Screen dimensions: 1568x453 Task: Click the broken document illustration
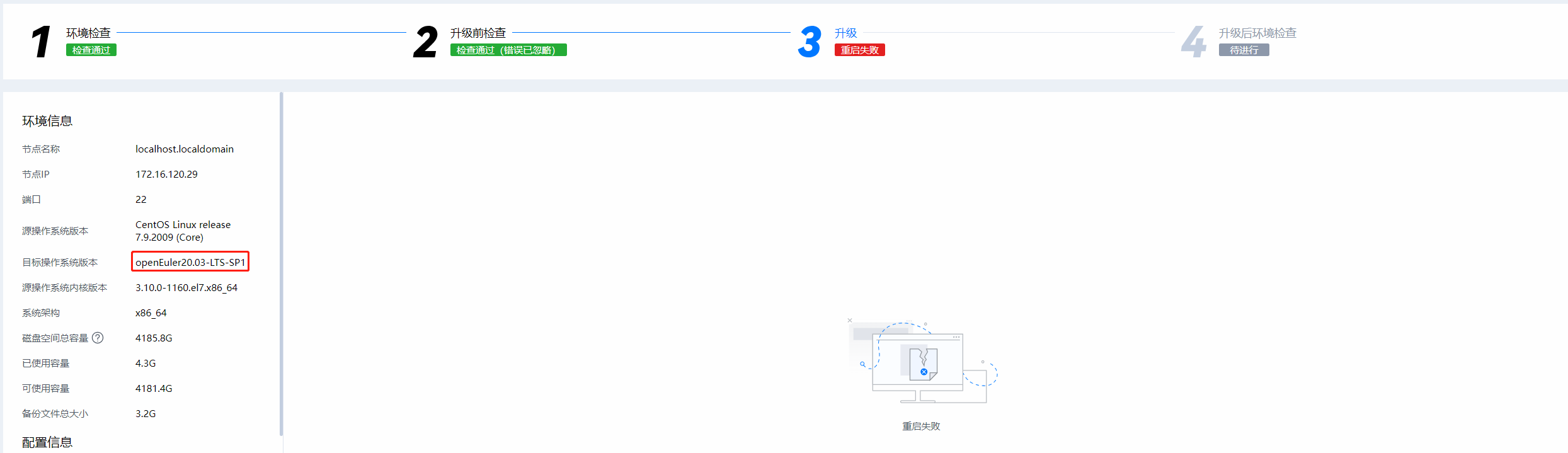(923, 364)
